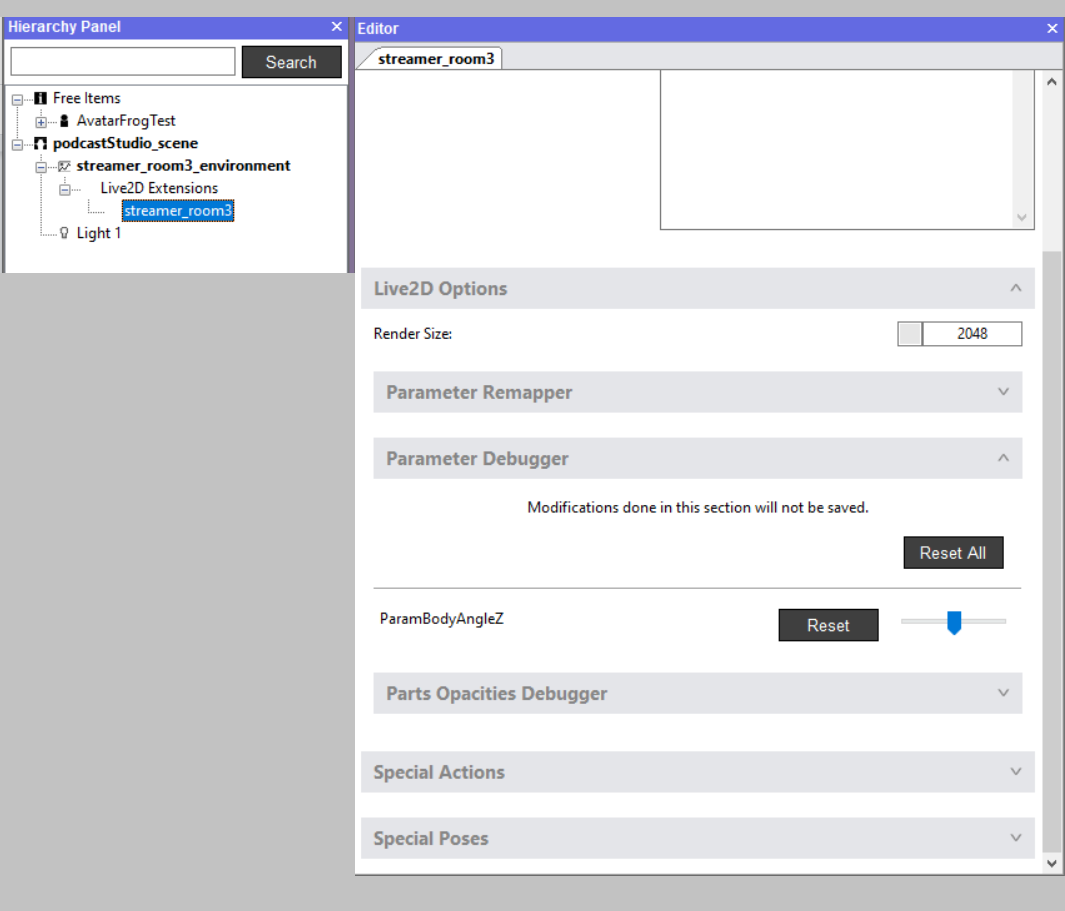The height and width of the screenshot is (911, 1065).
Task: Switch to the streamer_room3 editor tab
Action: click(x=435, y=58)
